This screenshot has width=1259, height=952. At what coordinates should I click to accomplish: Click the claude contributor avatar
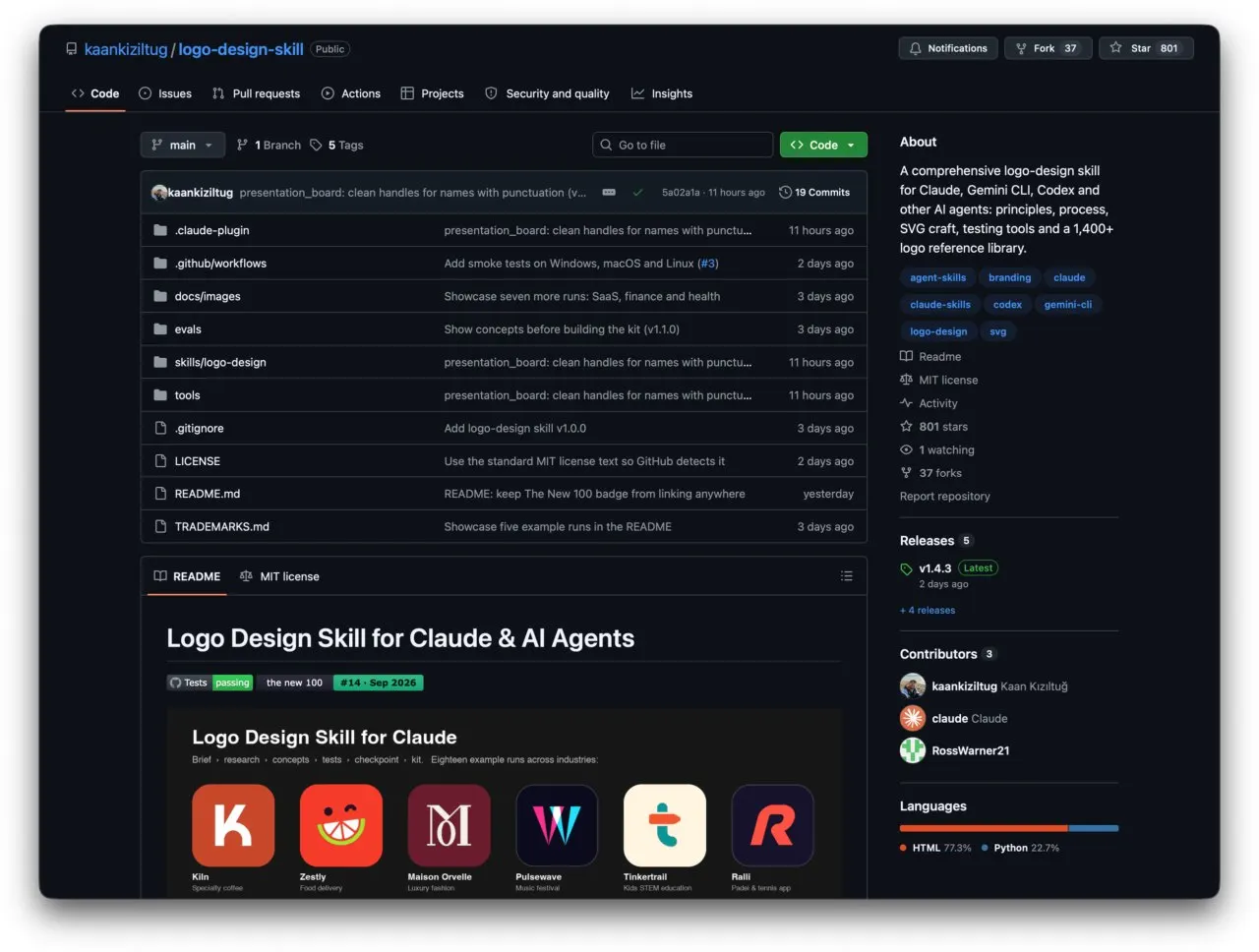pos(913,718)
